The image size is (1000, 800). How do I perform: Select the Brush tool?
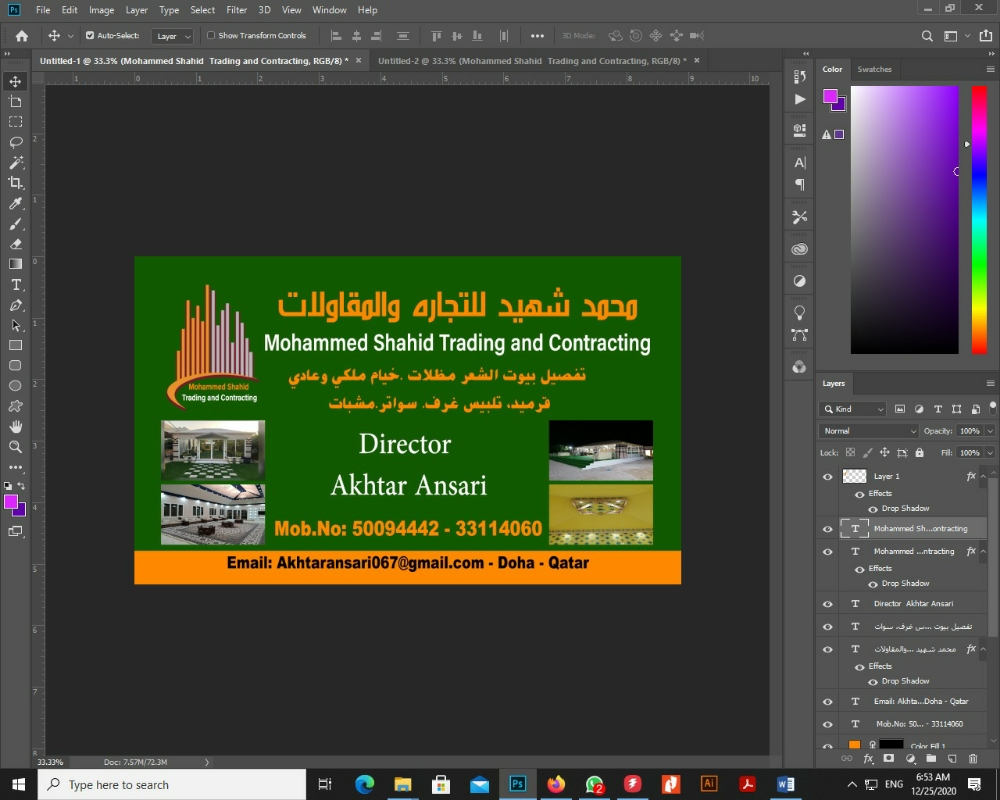(x=16, y=224)
